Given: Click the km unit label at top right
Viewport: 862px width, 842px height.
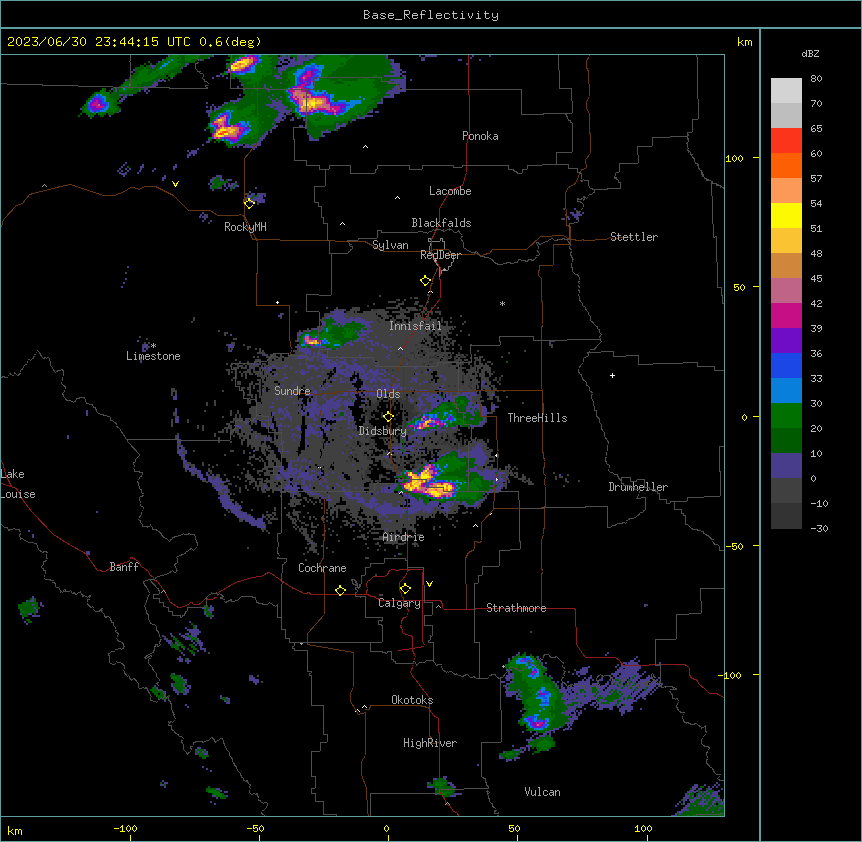Looking at the screenshot, I should (744, 42).
